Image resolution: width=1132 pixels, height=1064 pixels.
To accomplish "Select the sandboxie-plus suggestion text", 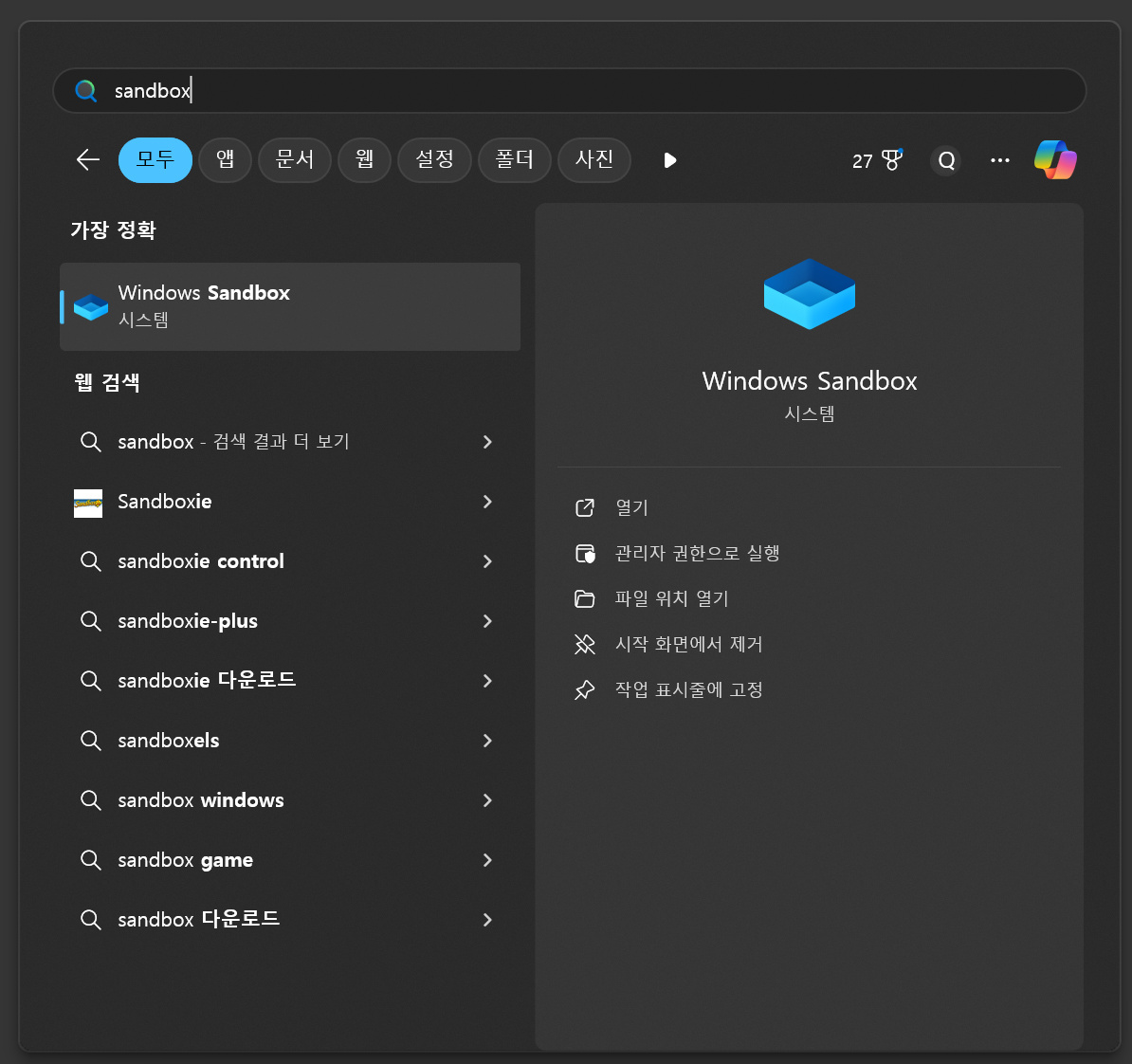I will [x=188, y=621].
